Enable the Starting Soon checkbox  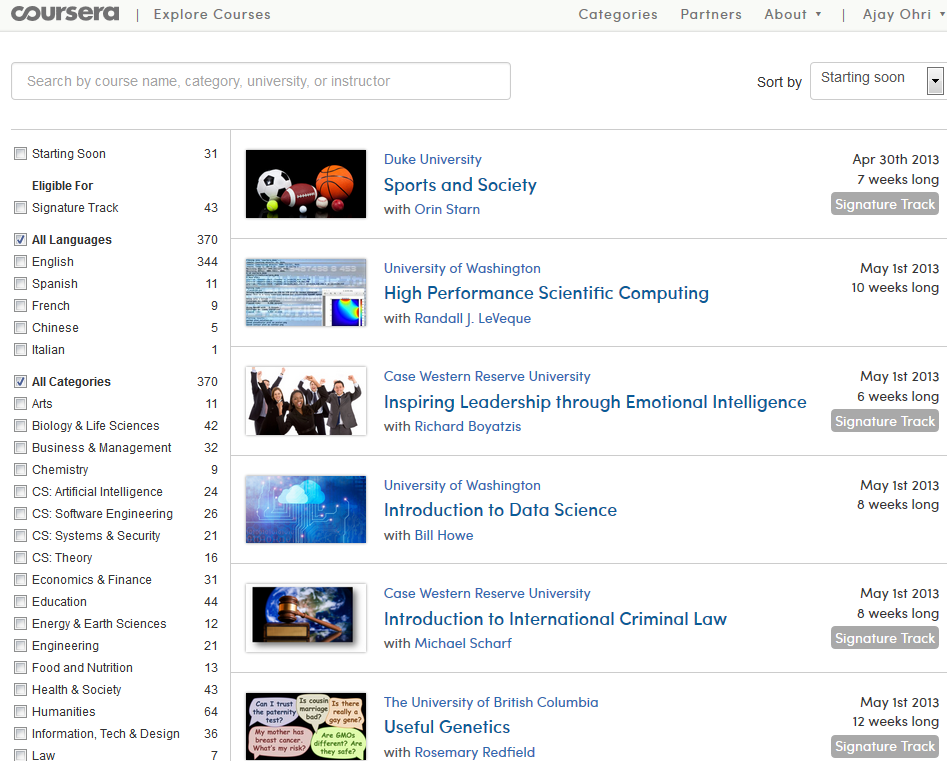[20, 154]
